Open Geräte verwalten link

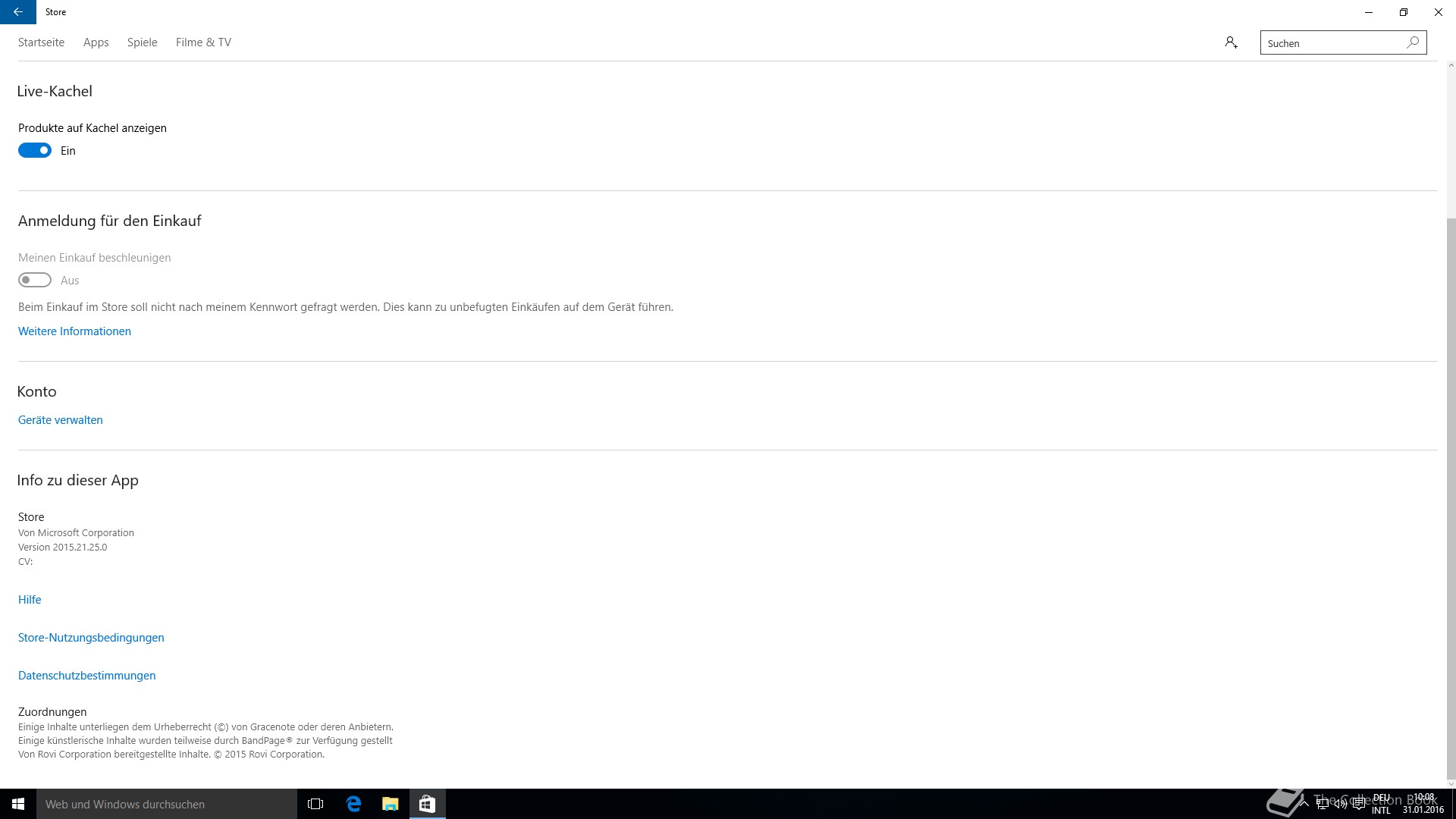61,420
